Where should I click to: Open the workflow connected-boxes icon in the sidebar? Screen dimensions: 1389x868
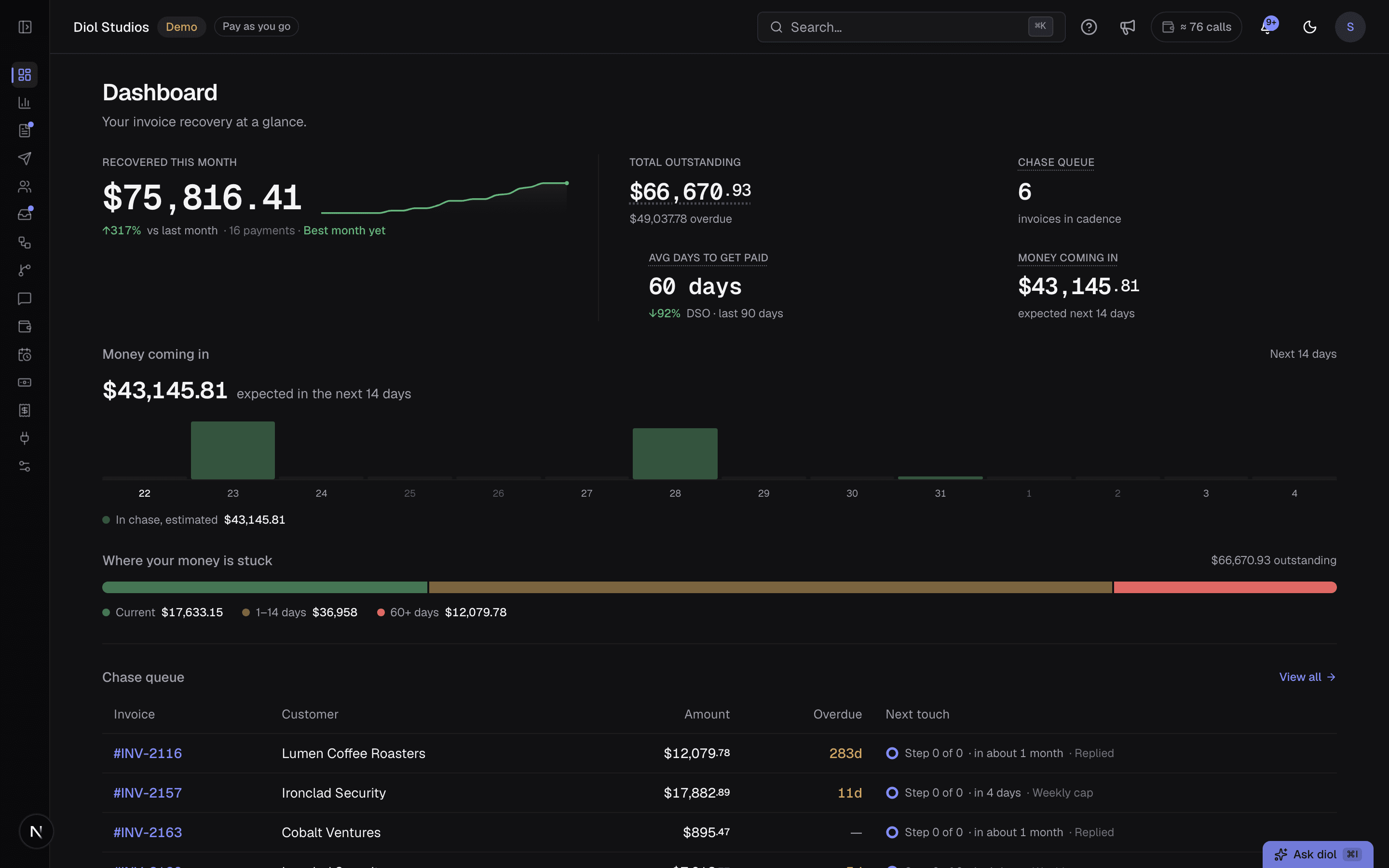[25, 242]
